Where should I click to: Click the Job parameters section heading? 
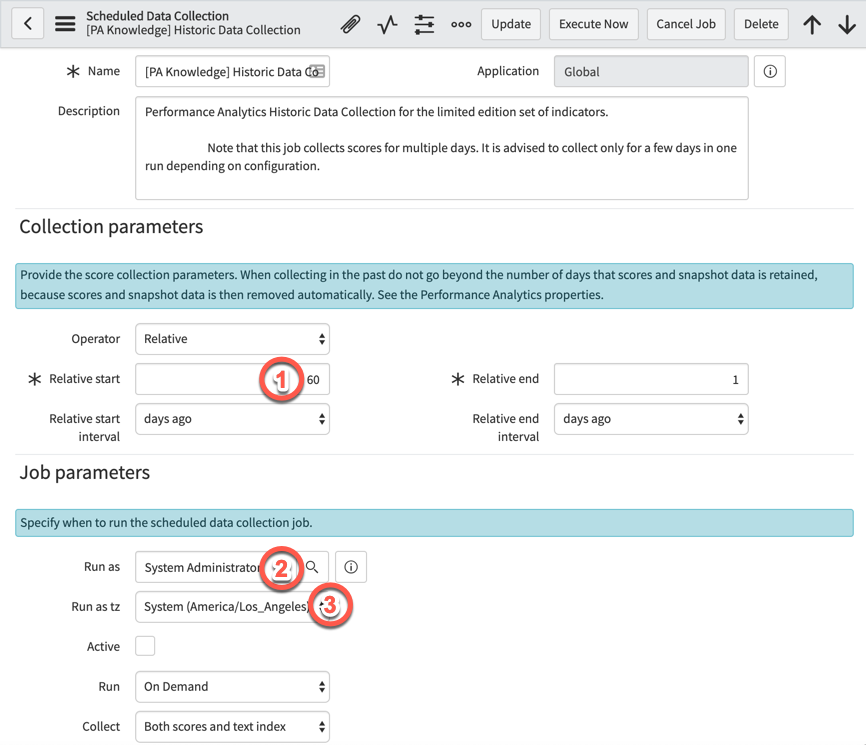pos(85,473)
